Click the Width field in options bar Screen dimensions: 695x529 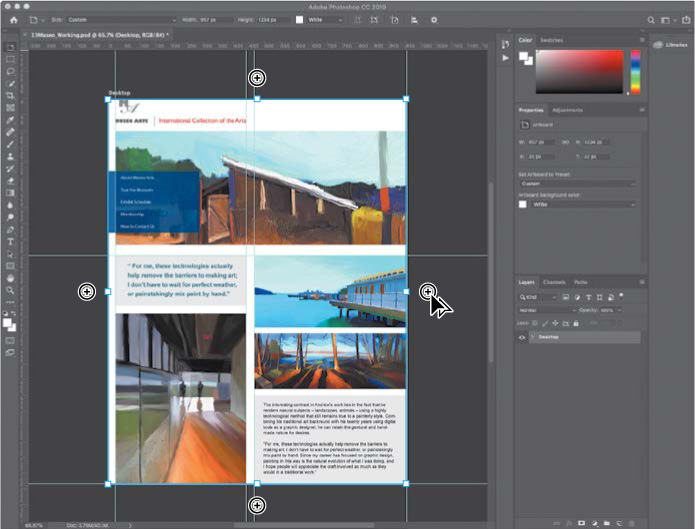[x=215, y=19]
